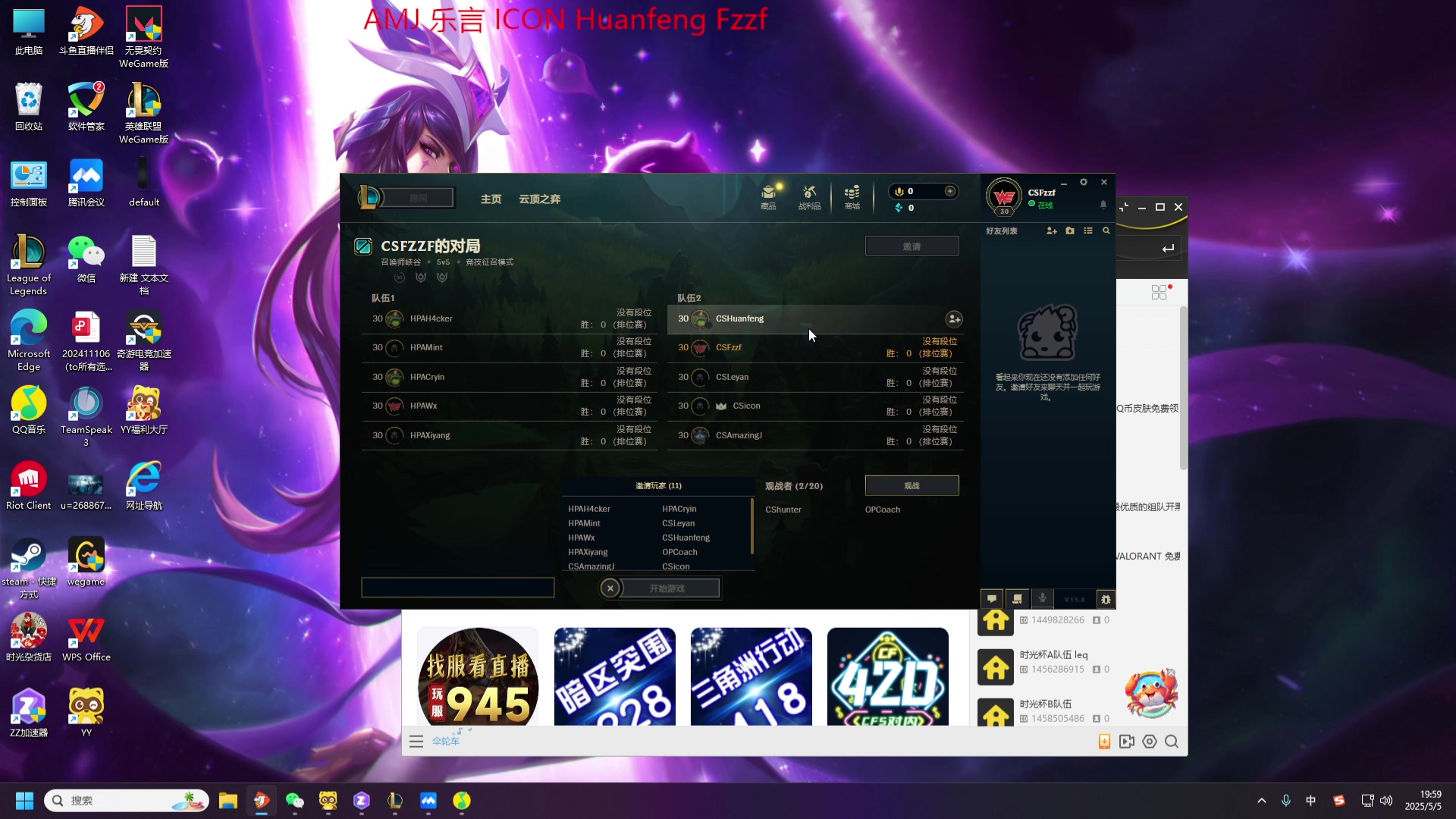Click YY mini-mode collapse icon
The height and width of the screenshot is (819, 1456).
1124,206
